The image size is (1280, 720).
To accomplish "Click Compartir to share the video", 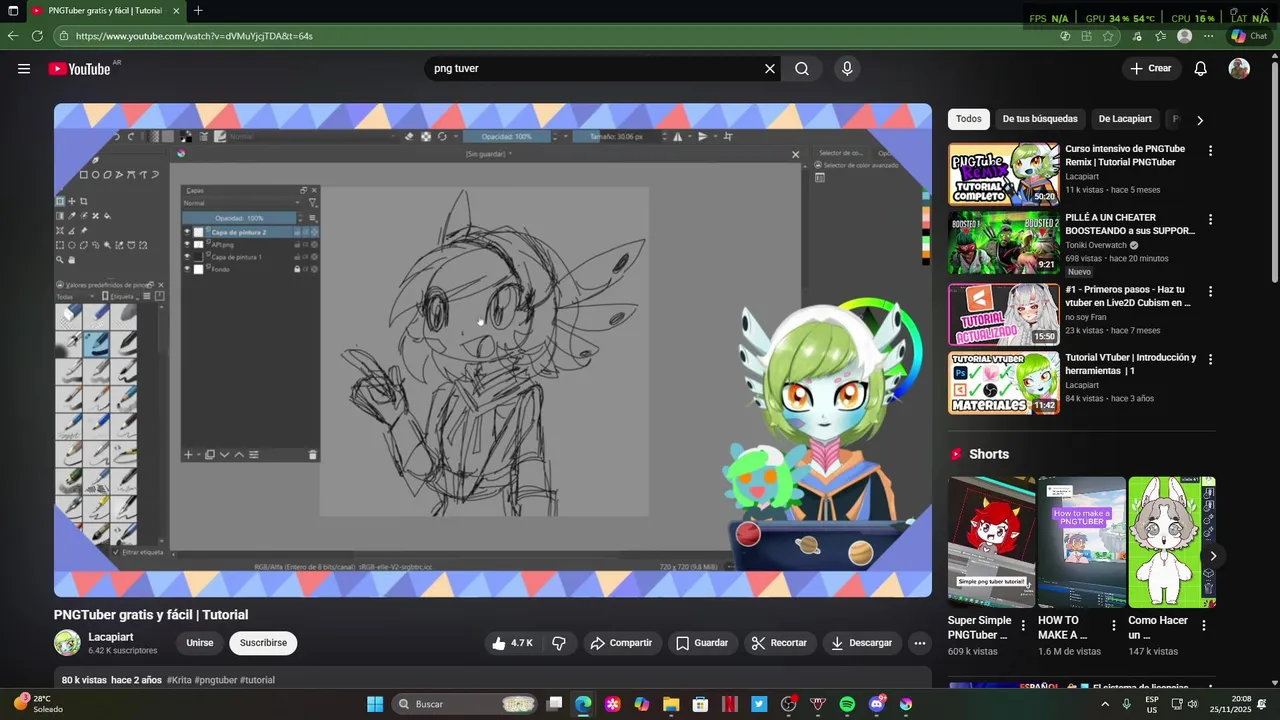I will 621,643.
